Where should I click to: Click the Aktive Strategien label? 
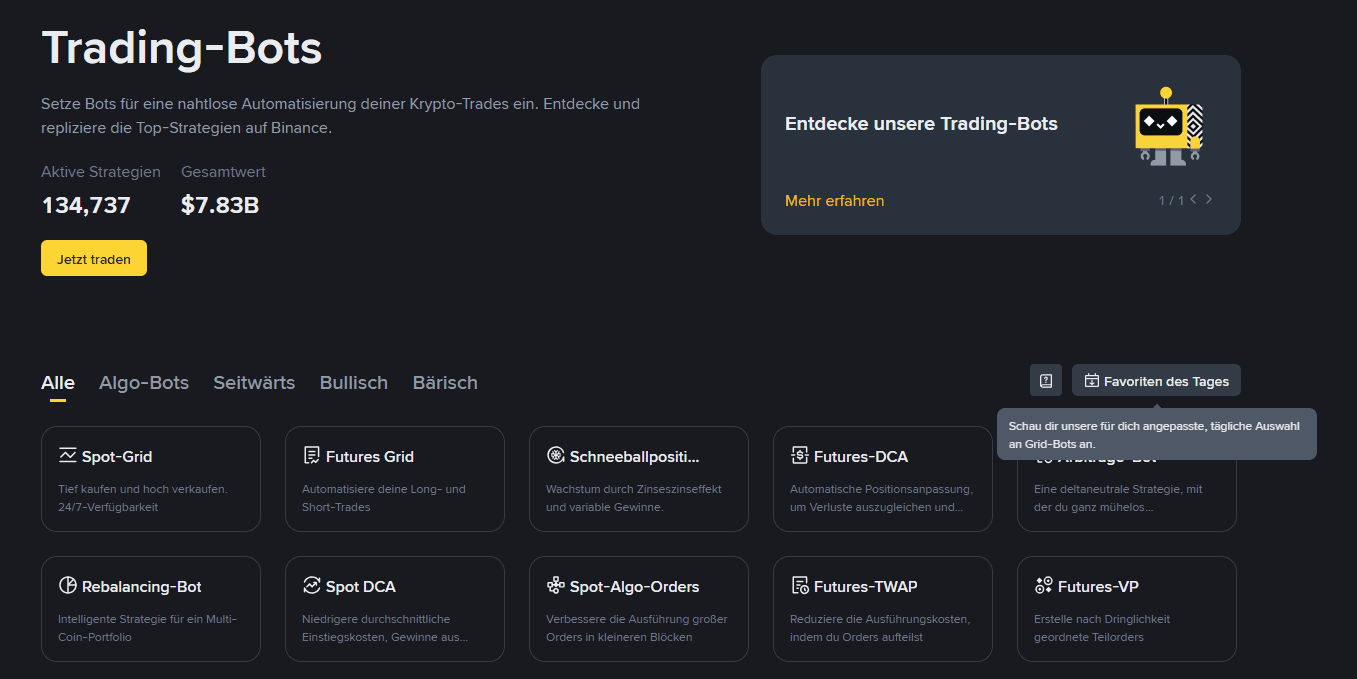(101, 172)
